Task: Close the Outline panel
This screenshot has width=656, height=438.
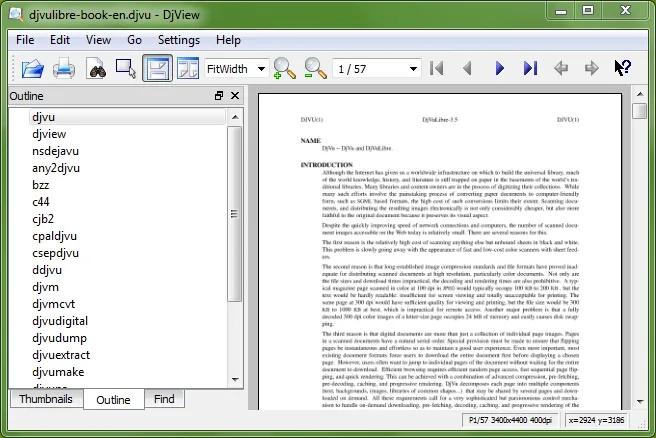Action: point(235,96)
